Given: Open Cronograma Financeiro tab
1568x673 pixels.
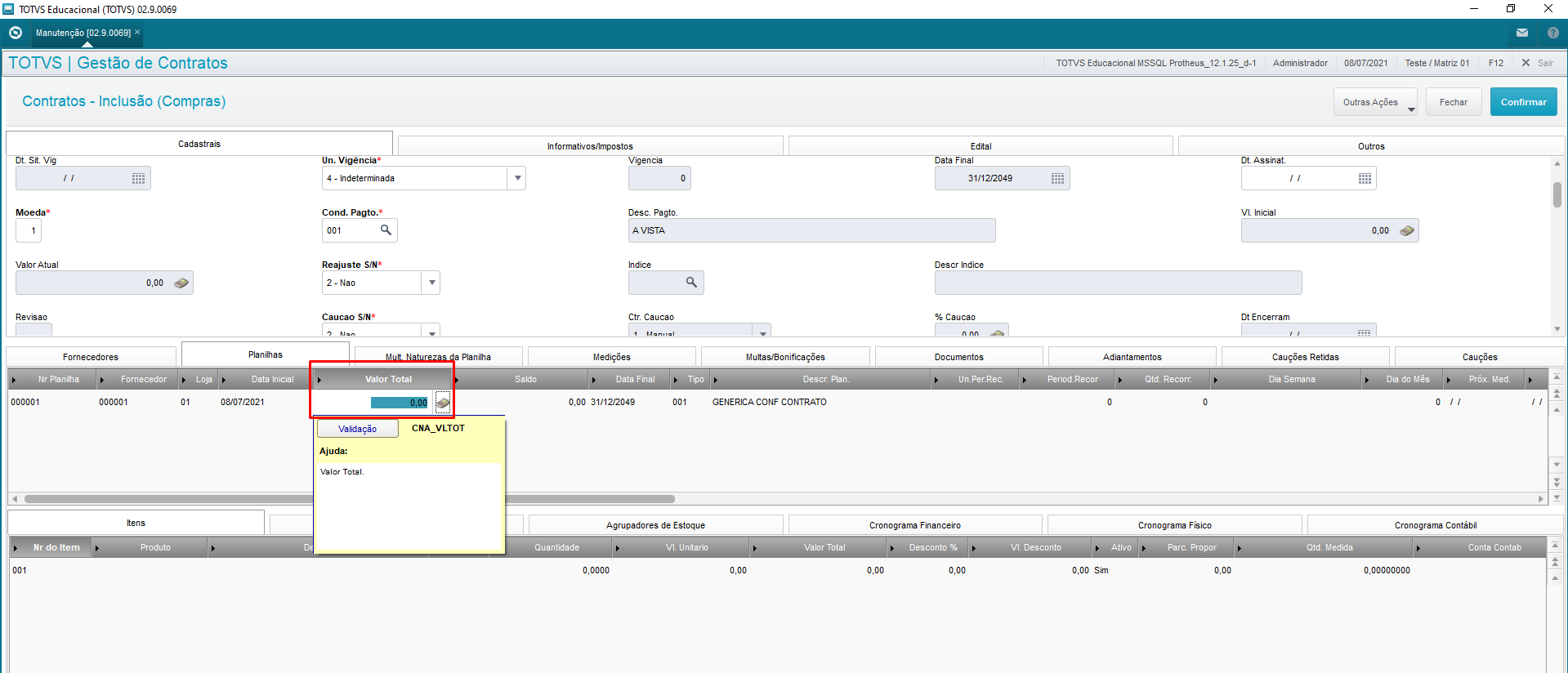Looking at the screenshot, I should click(915, 525).
